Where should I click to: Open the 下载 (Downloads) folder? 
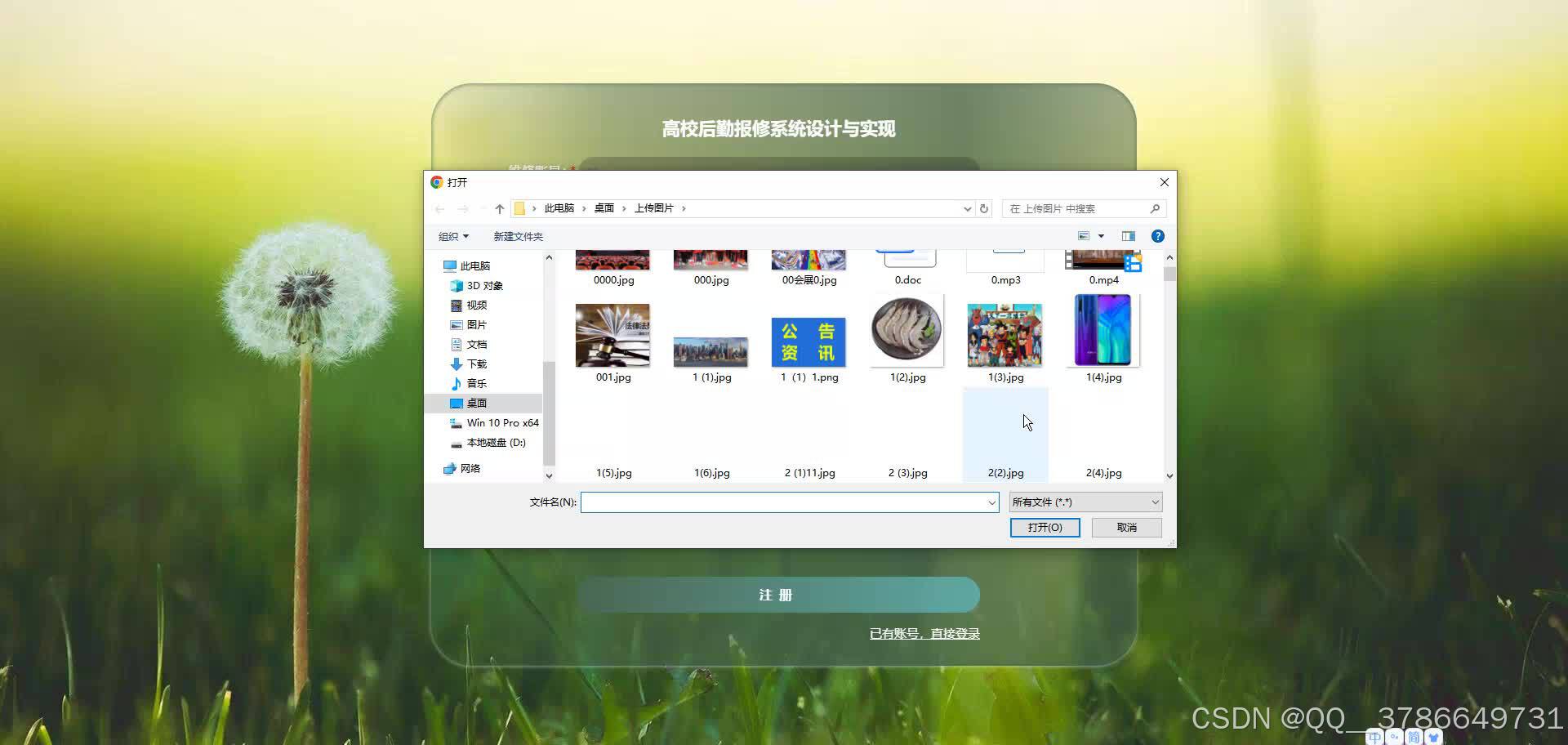click(x=477, y=364)
